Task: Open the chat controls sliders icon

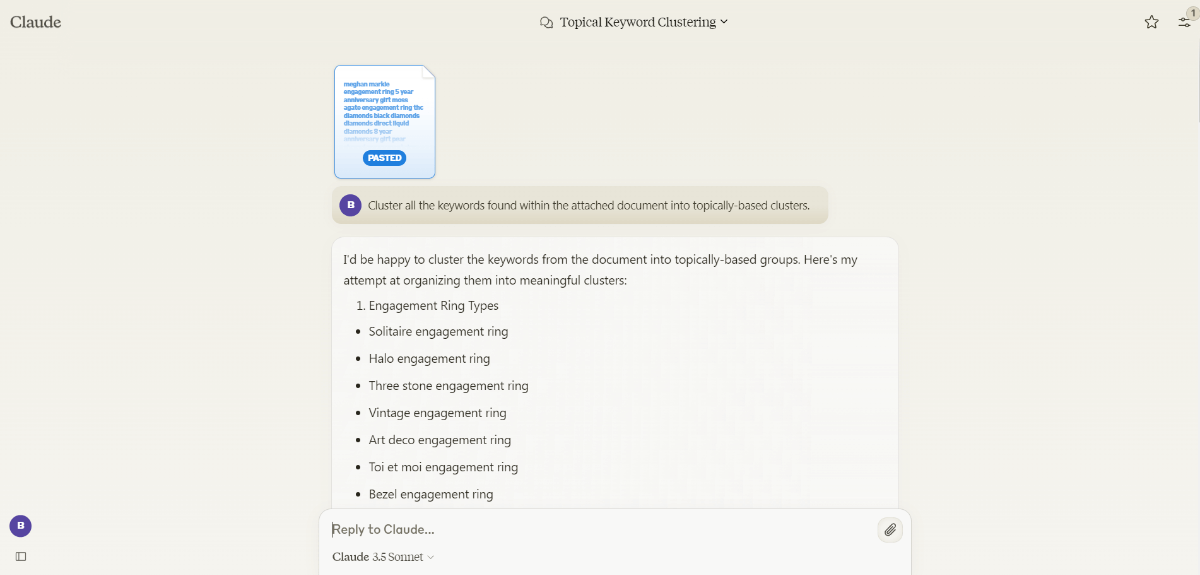Action: [x=1184, y=21]
